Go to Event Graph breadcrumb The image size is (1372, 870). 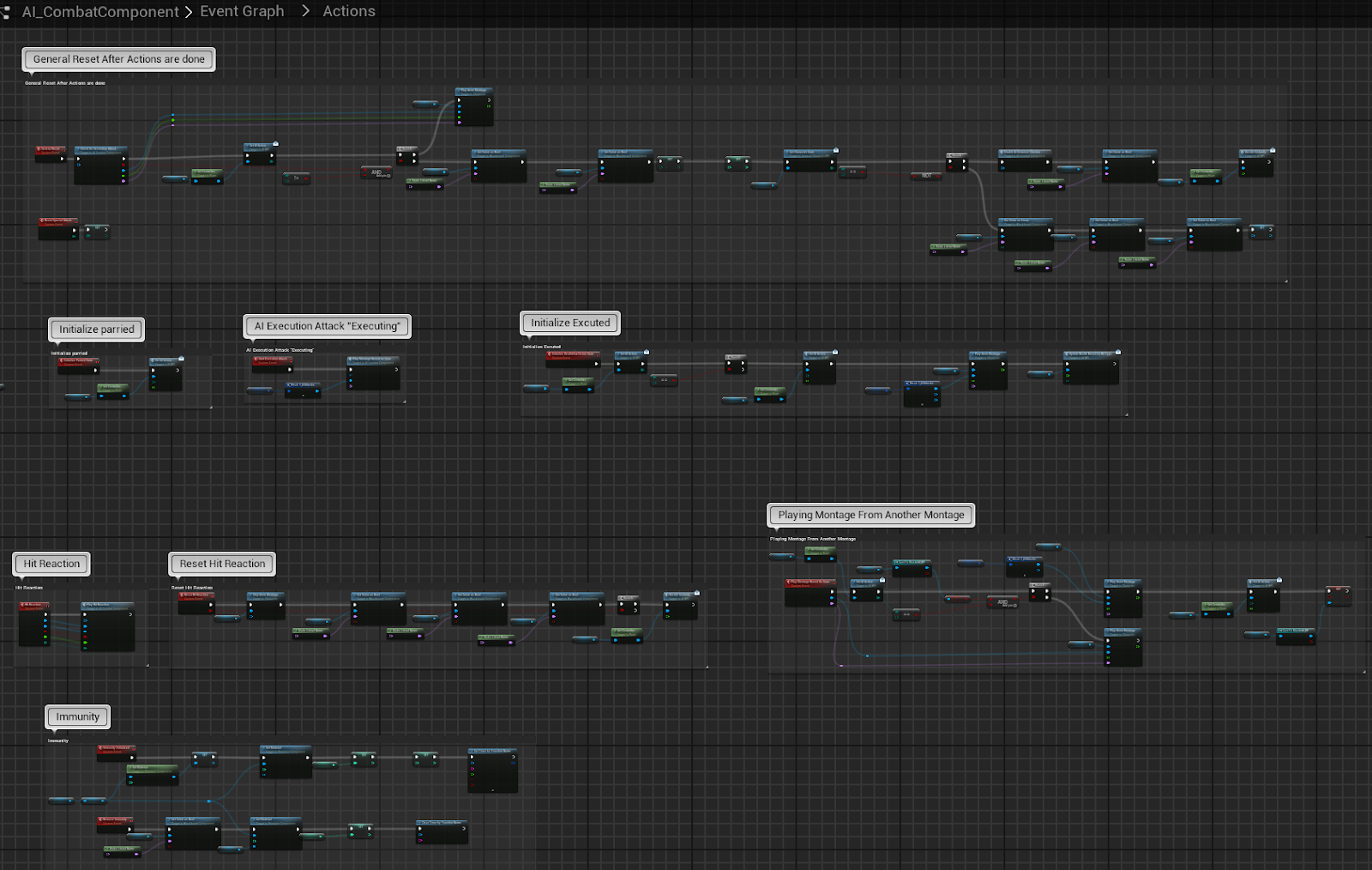coord(242,11)
